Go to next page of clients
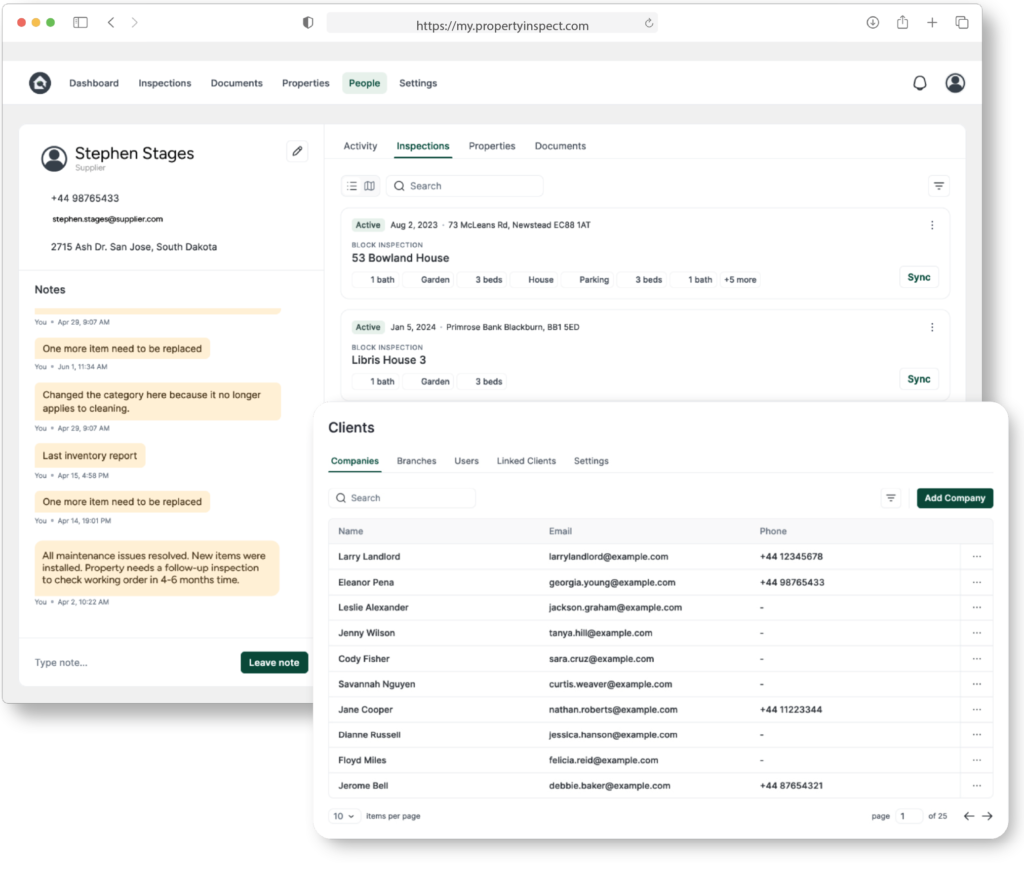 point(987,816)
